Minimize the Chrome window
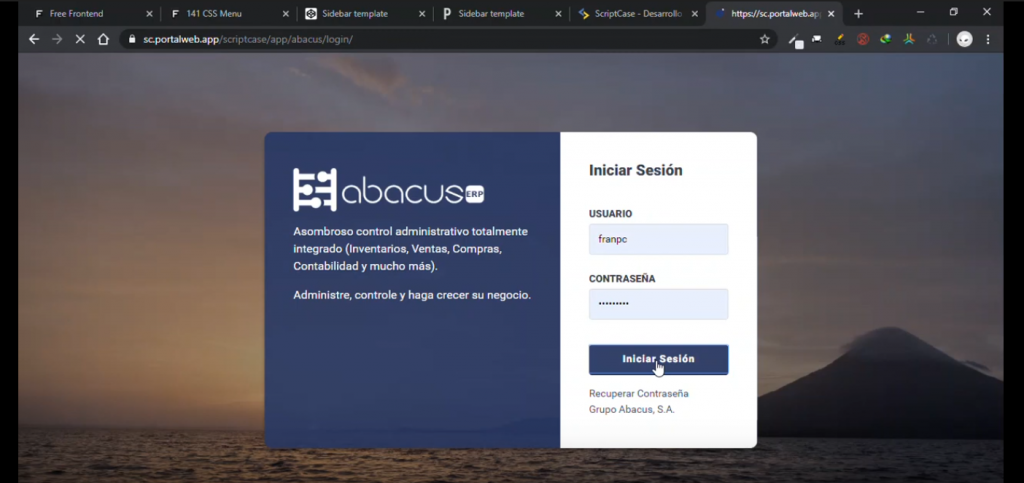 tap(921, 12)
